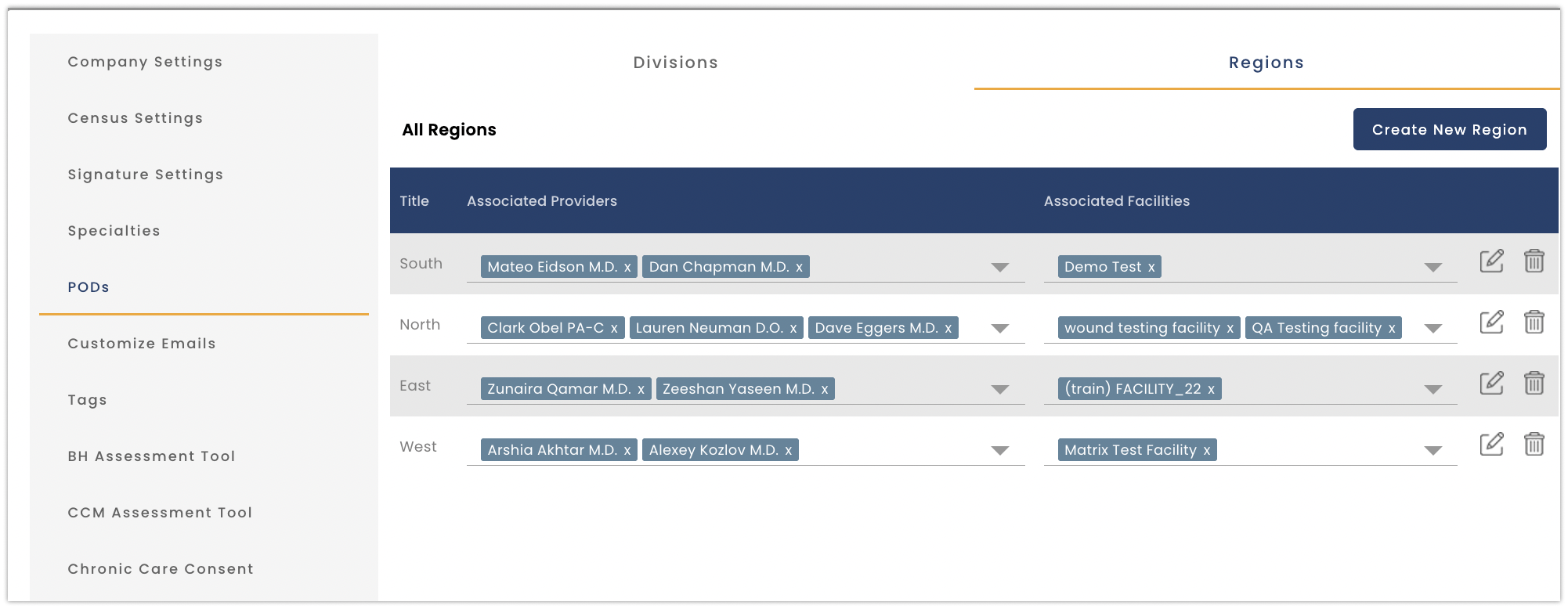Remove Alexey Kozlov M.D. provider chip

[788, 451]
